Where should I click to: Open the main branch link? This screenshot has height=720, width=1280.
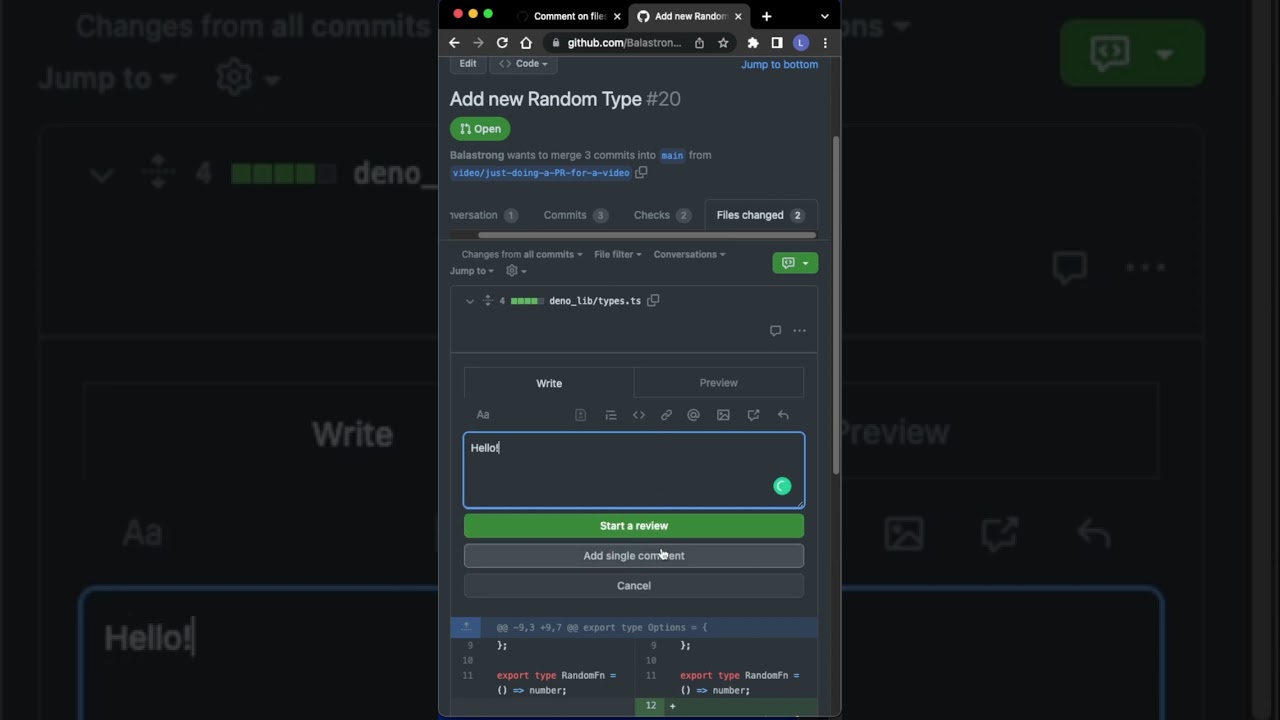click(x=672, y=155)
